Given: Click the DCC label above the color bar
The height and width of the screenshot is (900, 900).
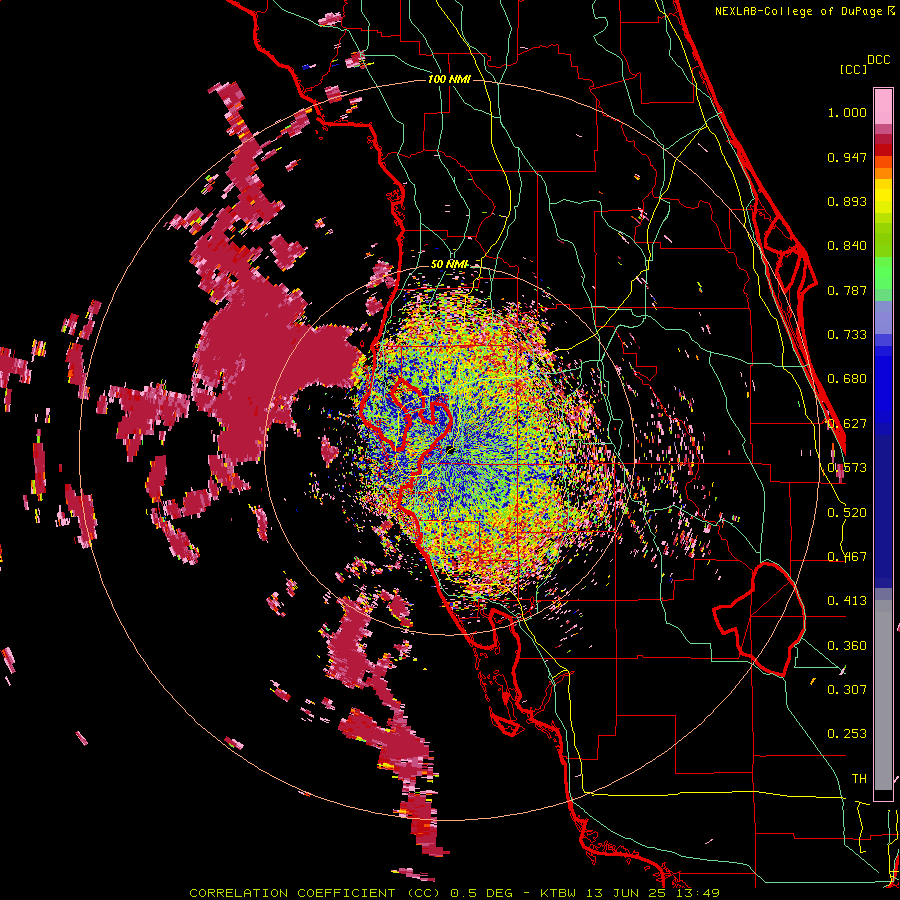Looking at the screenshot, I should [x=879, y=60].
